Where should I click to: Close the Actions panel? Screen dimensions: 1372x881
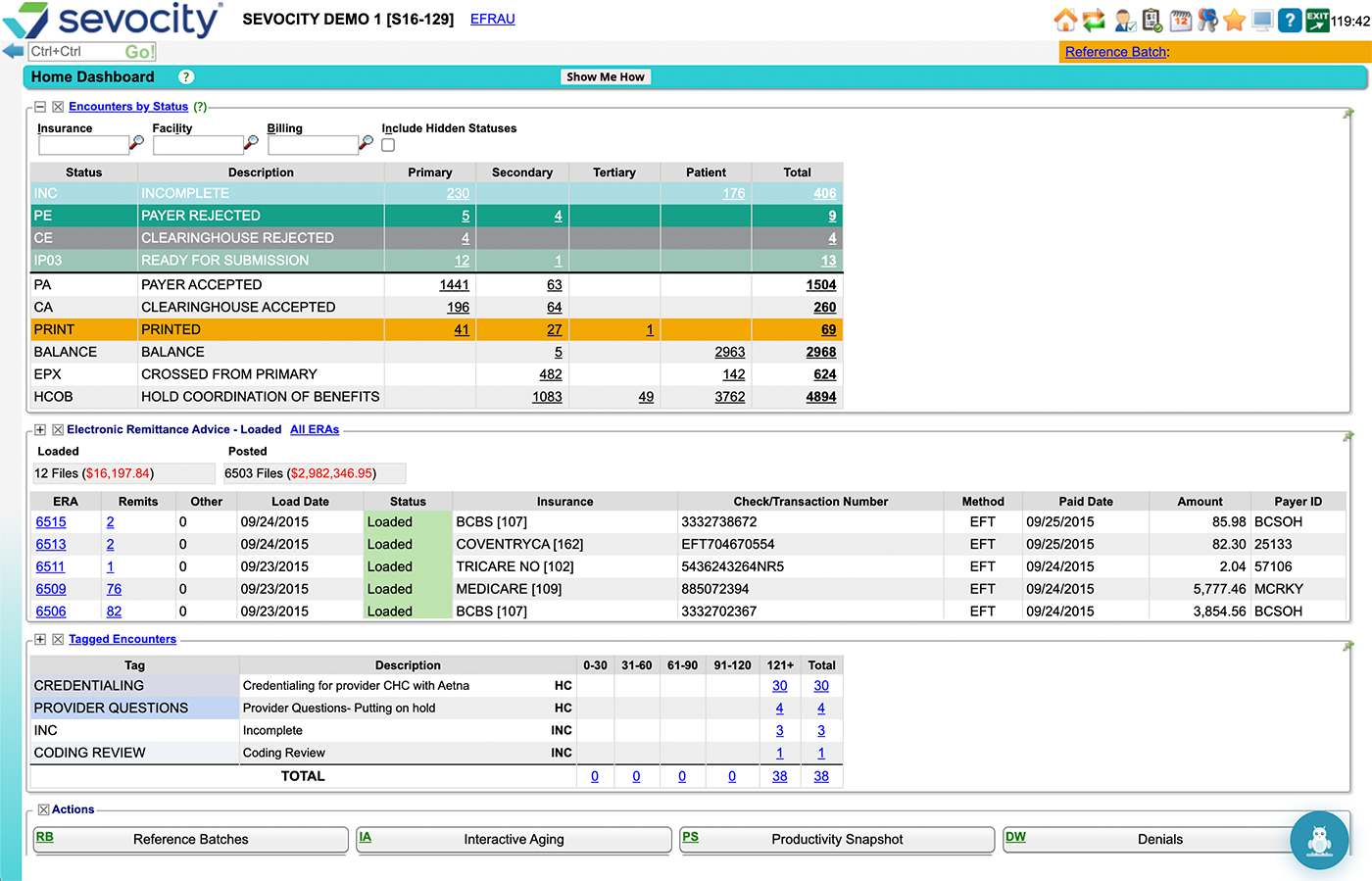[44, 809]
